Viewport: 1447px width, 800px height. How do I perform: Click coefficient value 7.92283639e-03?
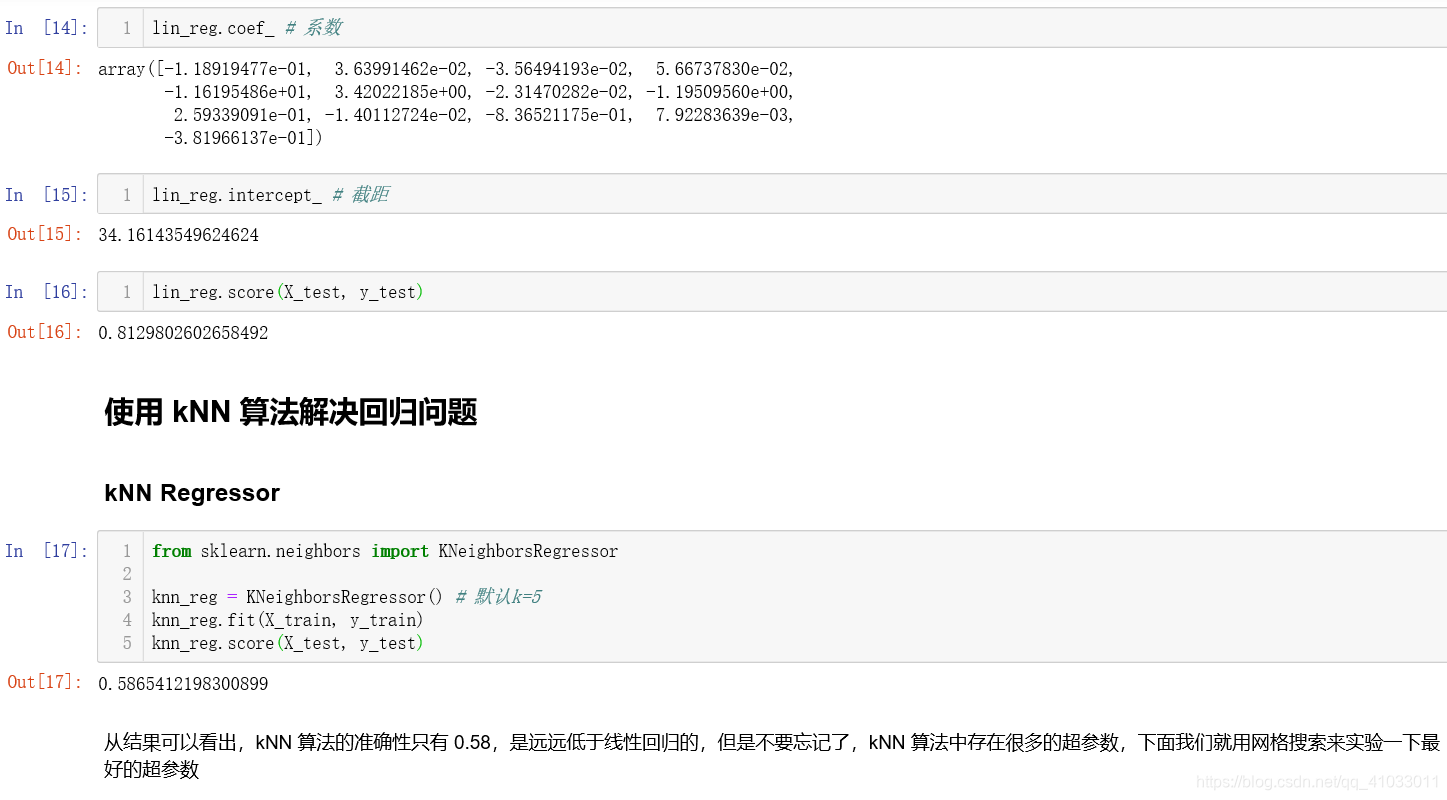tap(722, 115)
